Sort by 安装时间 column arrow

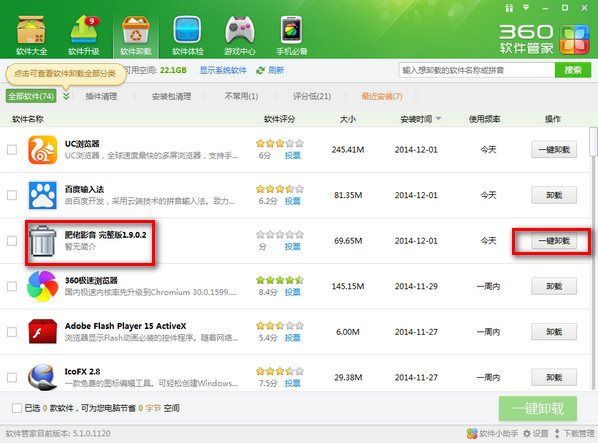point(438,119)
